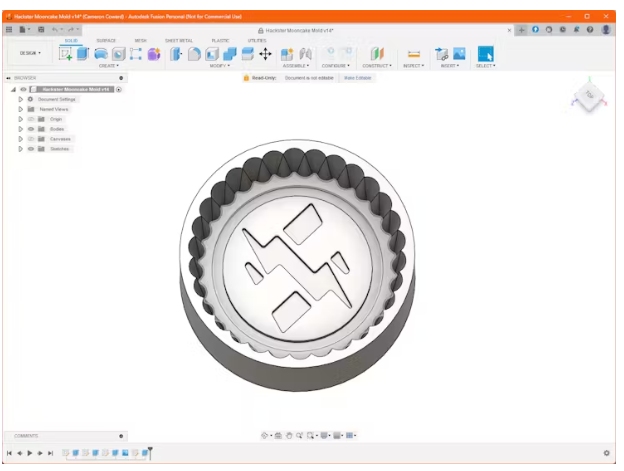Select the Move/Copy tool icon
This screenshot has height=471, width=624.
pos(265,53)
